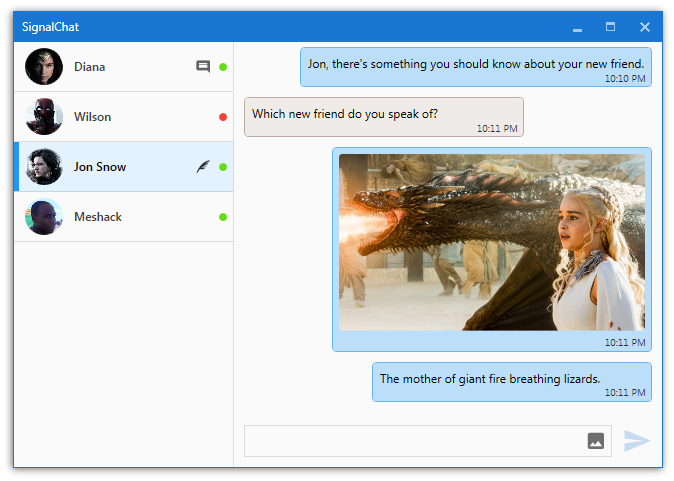Click the message starting 'Jon, there's something'
674x481 pixels.
coord(476,67)
